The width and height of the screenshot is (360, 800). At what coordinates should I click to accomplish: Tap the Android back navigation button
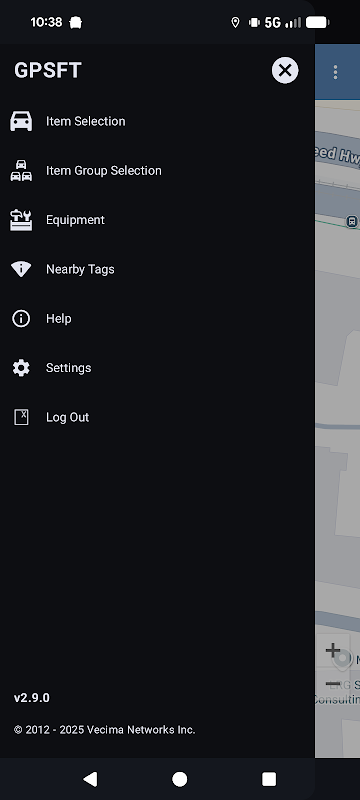click(90, 779)
